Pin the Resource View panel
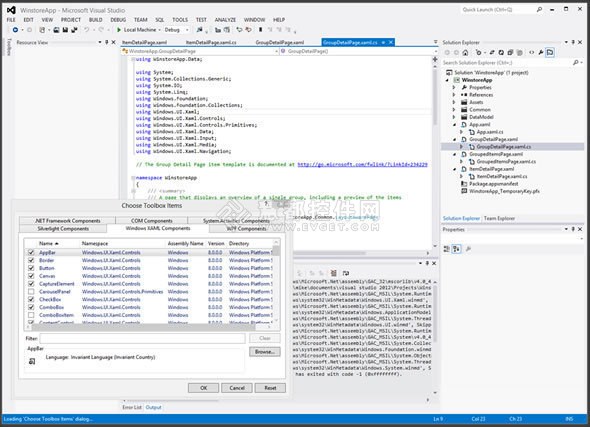 tap(106, 42)
